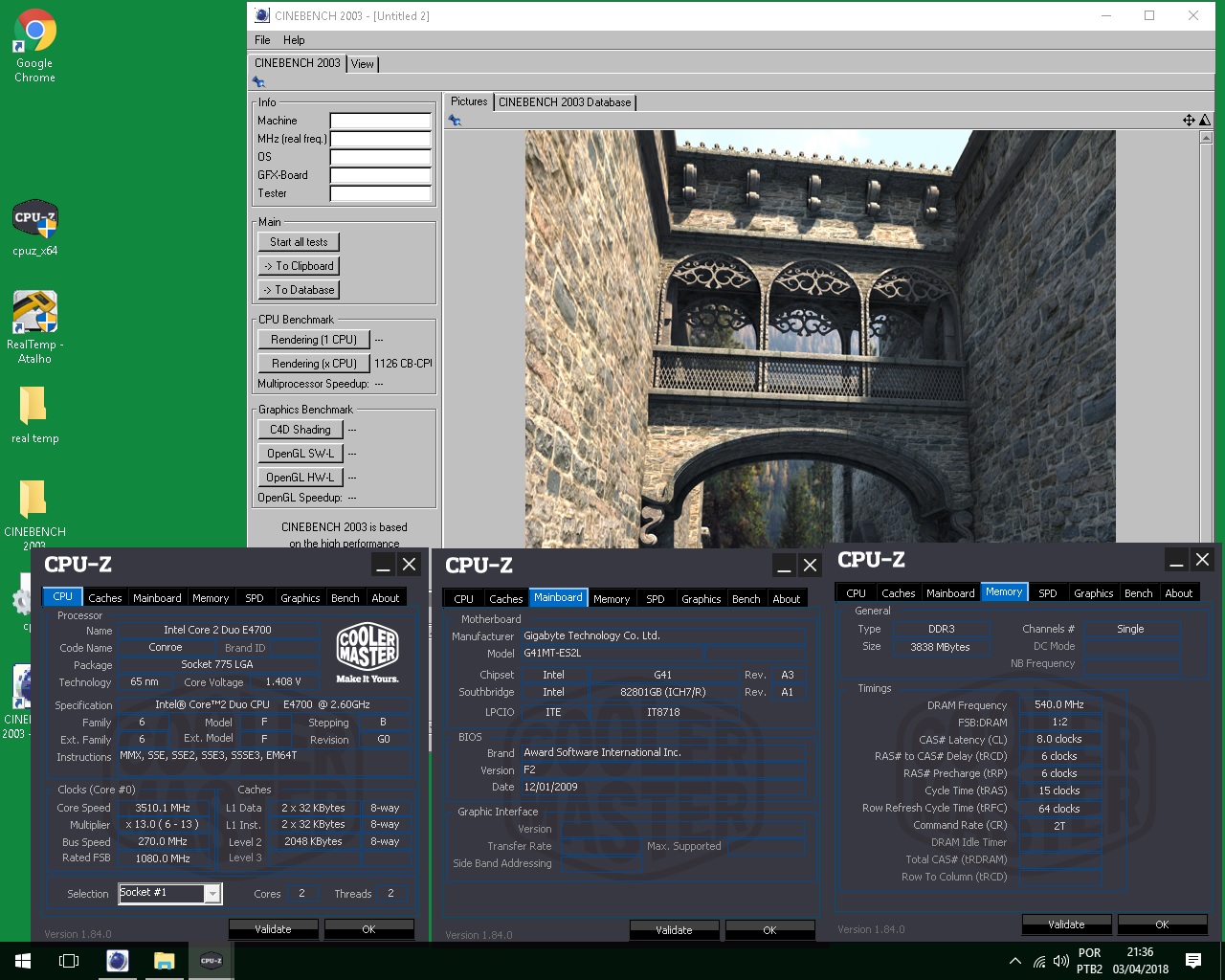Click the Tester input field
Image resolution: width=1225 pixels, height=980 pixels.
380,193
